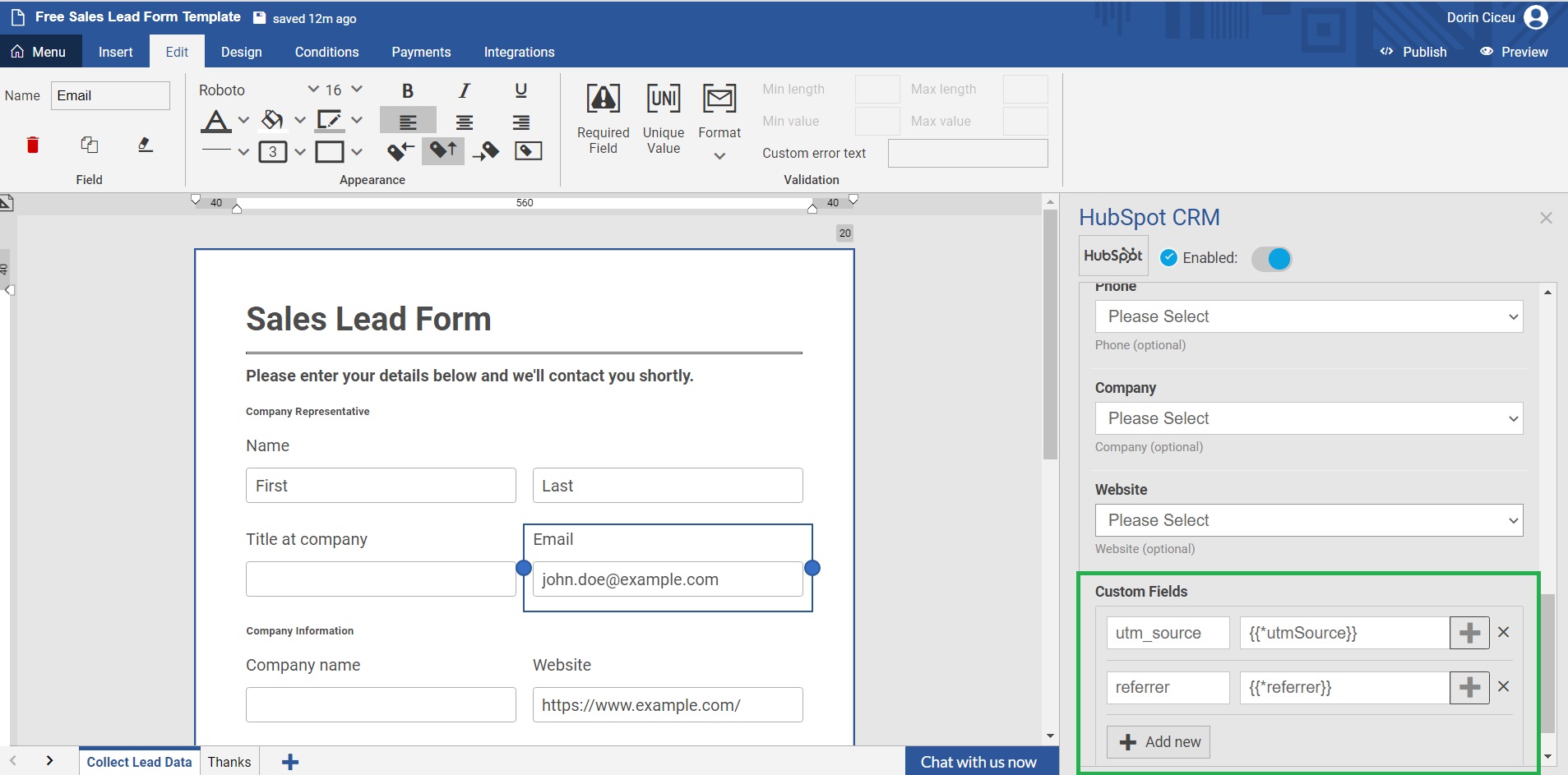Click the Custom error text input
Image resolution: width=1568 pixels, height=775 pixels.
click(x=967, y=154)
